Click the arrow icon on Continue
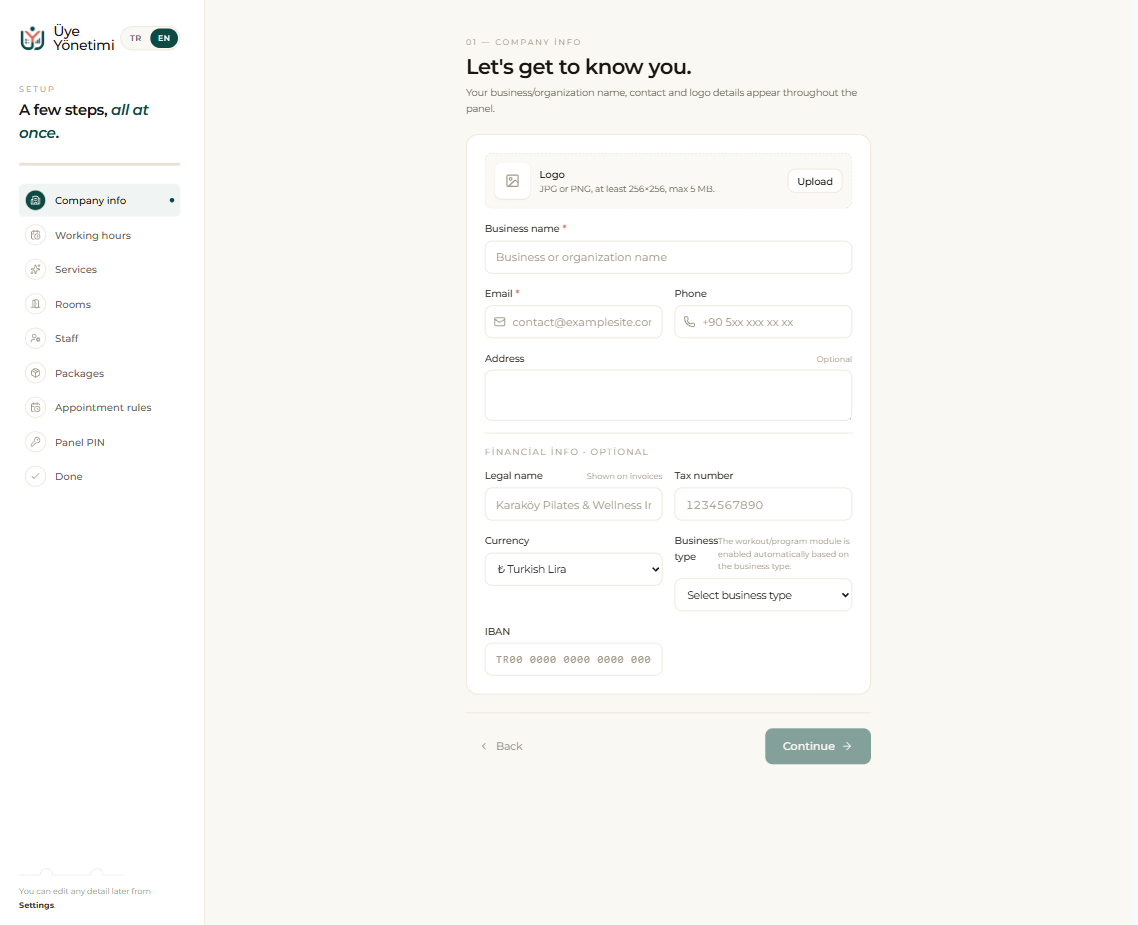The width and height of the screenshot is (1138, 925). point(847,746)
